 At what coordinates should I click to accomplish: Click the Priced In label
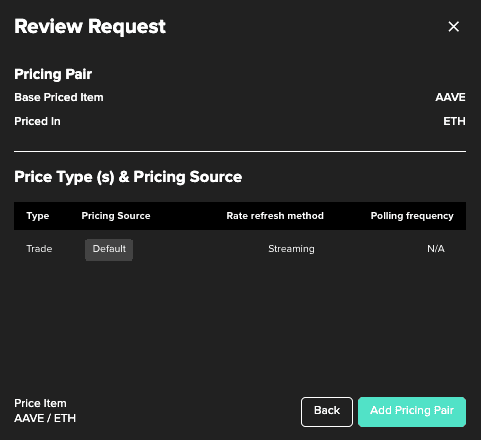[37, 121]
